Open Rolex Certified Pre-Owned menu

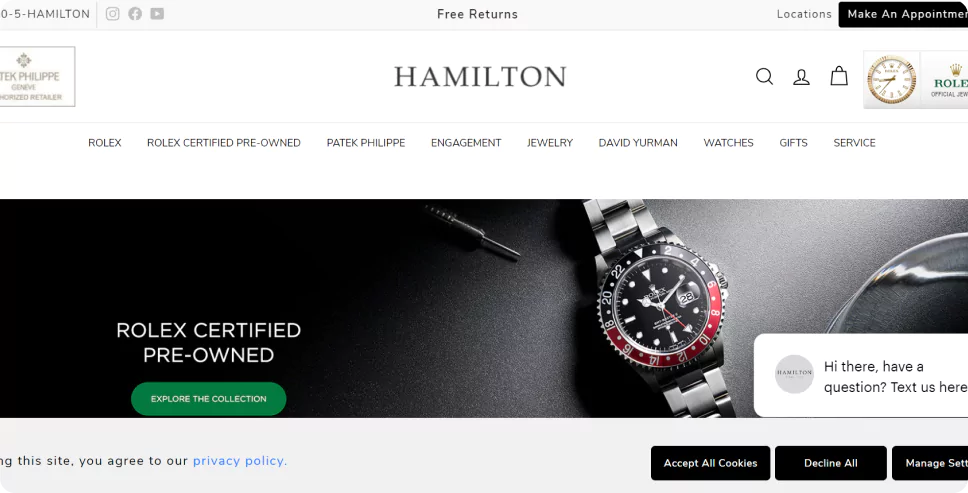coord(223,143)
